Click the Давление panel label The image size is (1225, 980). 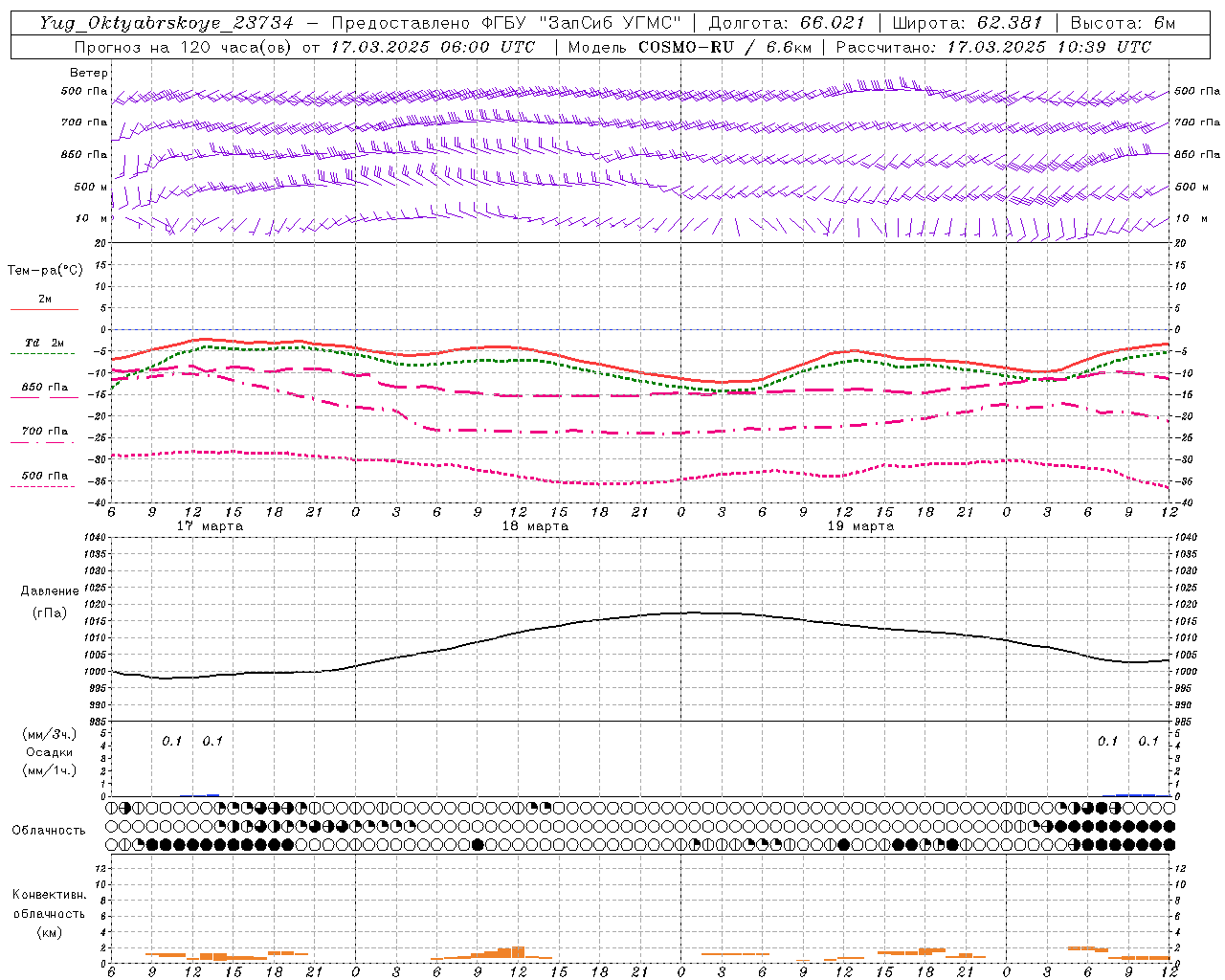coord(50,591)
